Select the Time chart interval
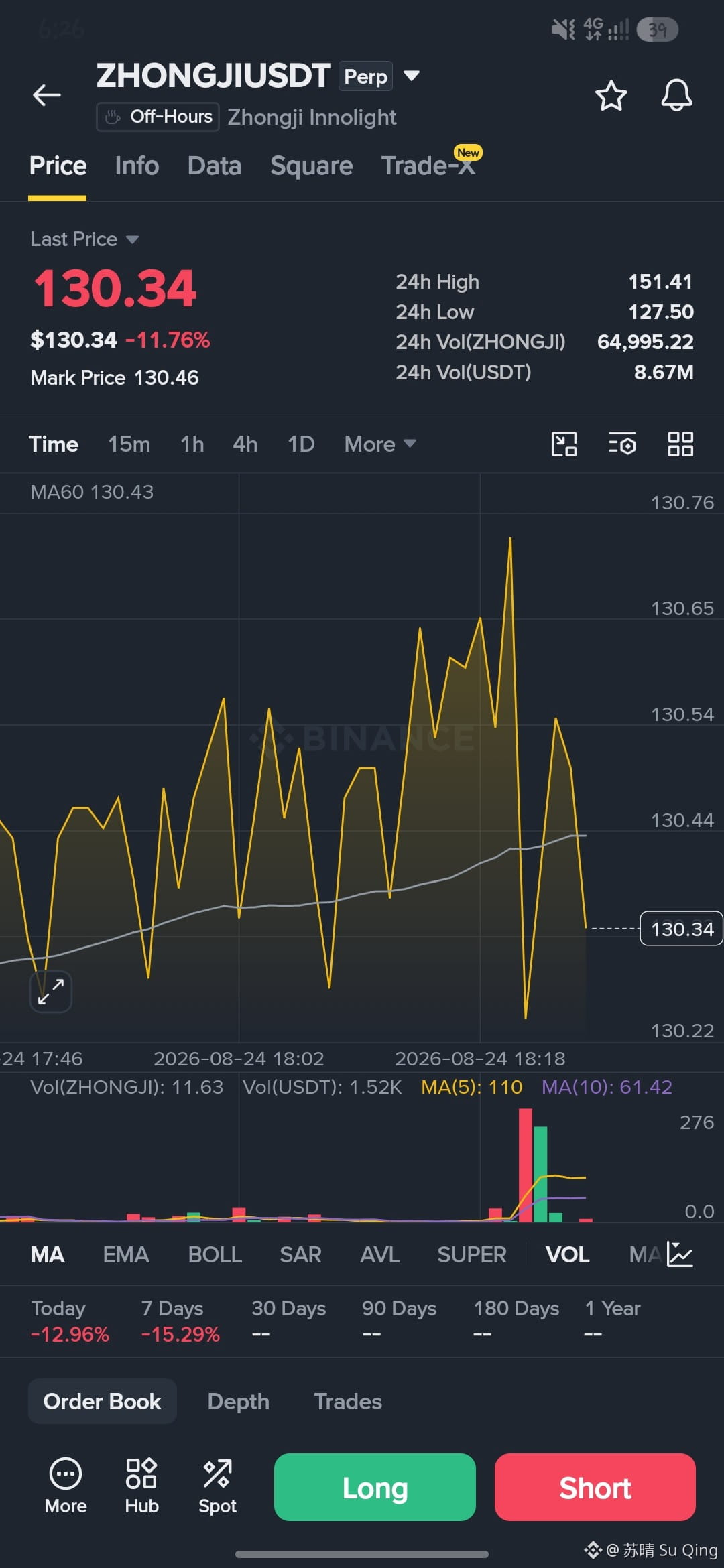This screenshot has height=1568, width=724. (x=54, y=444)
